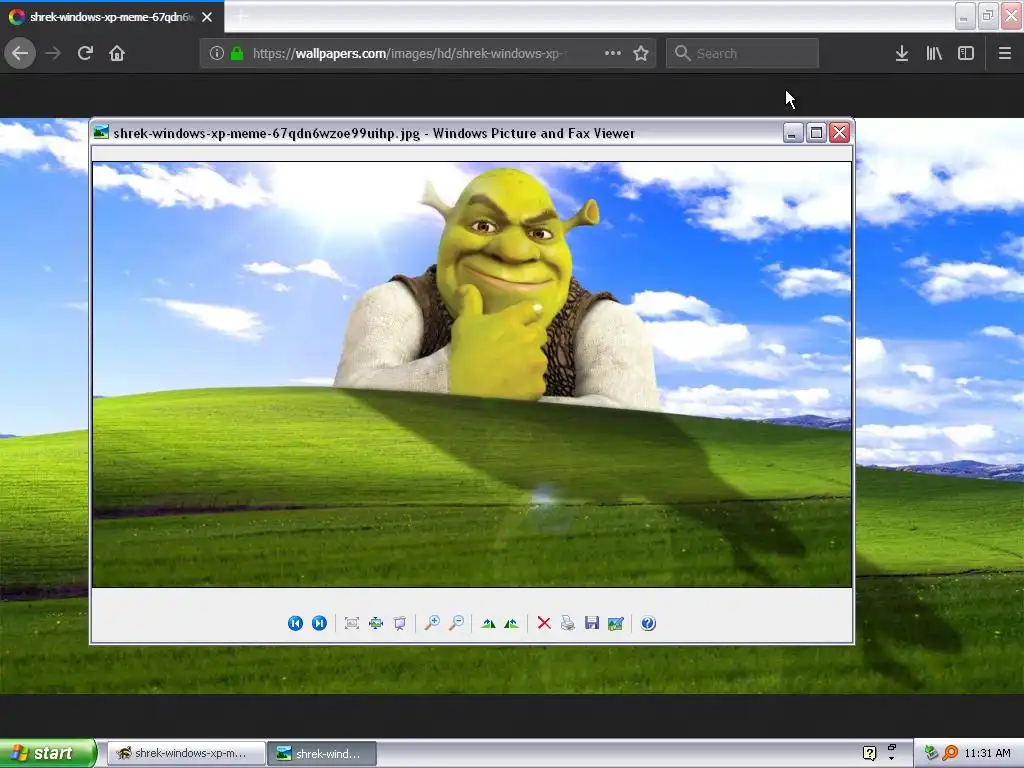The width and height of the screenshot is (1024, 768).
Task: Close the shrek-windows-xp-meme browser tab
Action: coord(207,17)
